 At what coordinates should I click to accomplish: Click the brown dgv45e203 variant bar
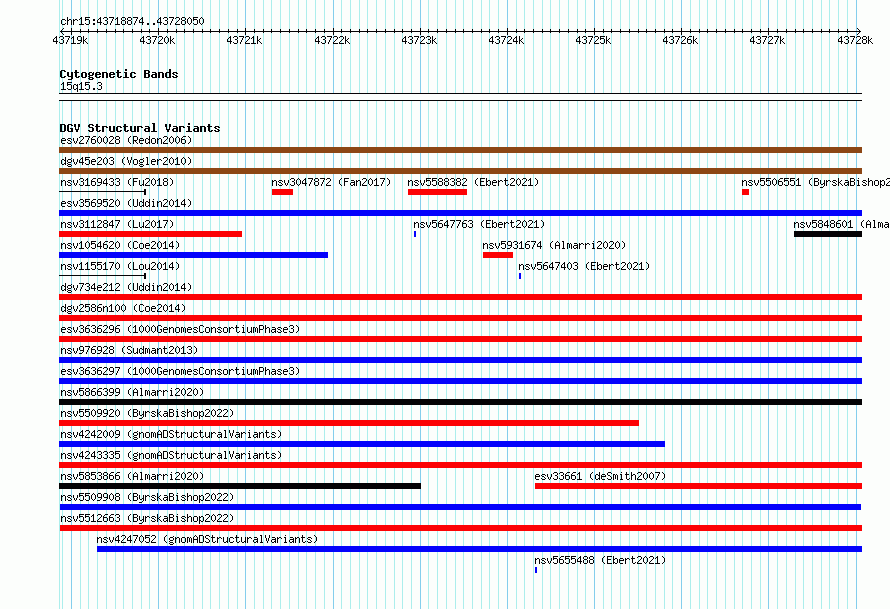(x=460, y=171)
